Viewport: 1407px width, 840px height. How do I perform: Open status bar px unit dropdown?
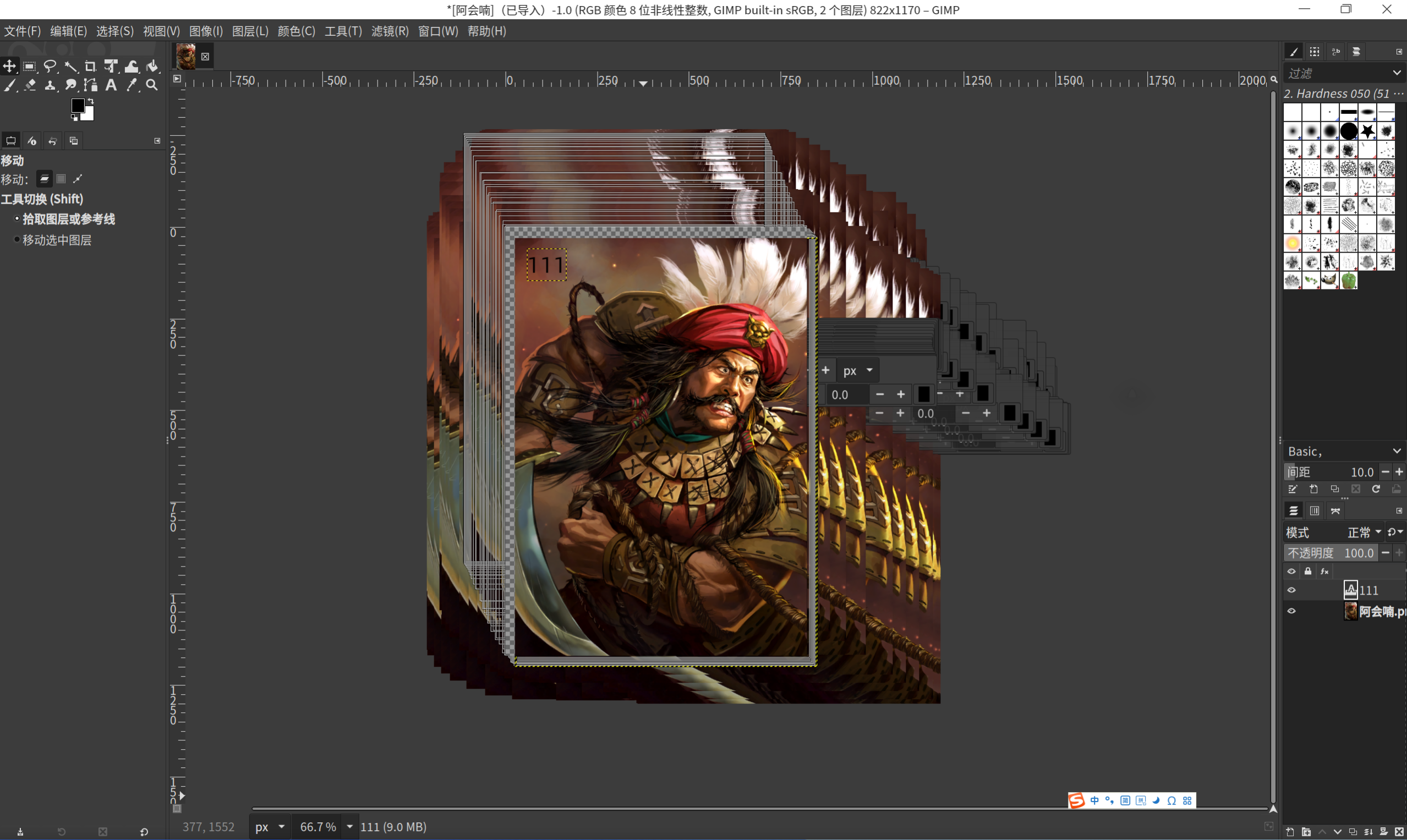pos(270,827)
